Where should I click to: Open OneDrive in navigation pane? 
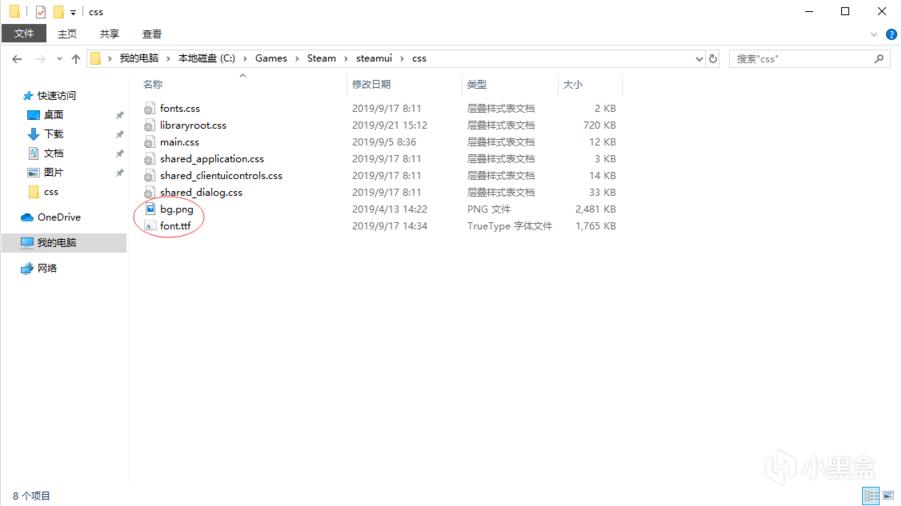pos(58,217)
